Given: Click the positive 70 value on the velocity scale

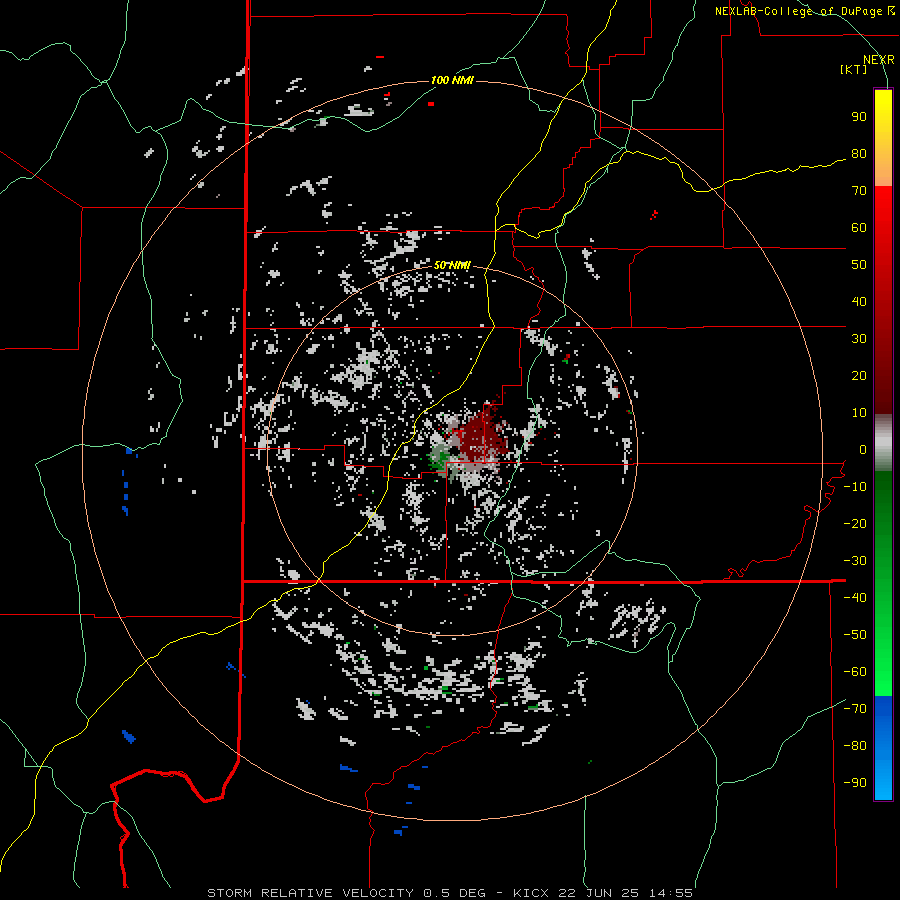Looking at the screenshot, I should [x=859, y=191].
